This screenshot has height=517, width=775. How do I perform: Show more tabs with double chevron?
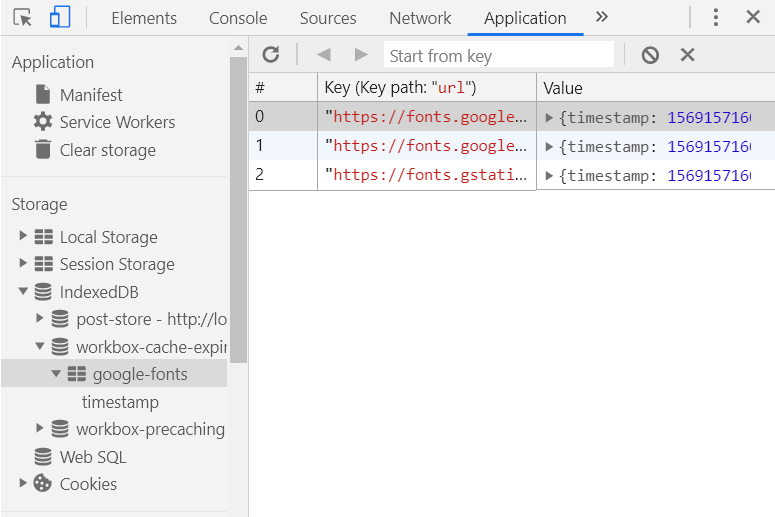(601, 17)
